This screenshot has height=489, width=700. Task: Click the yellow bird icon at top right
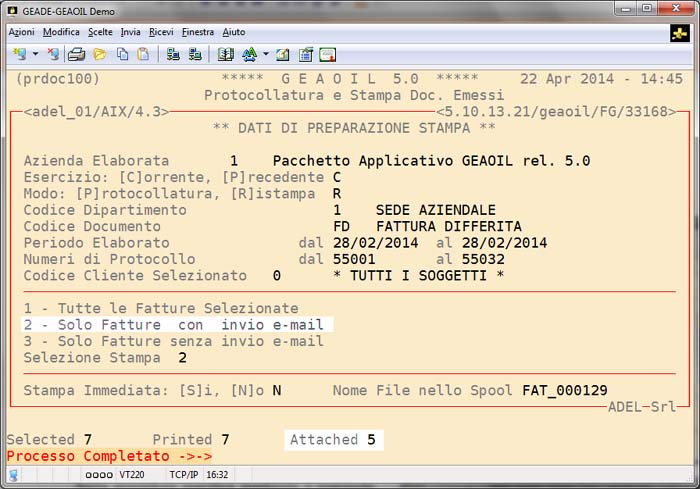click(680, 32)
